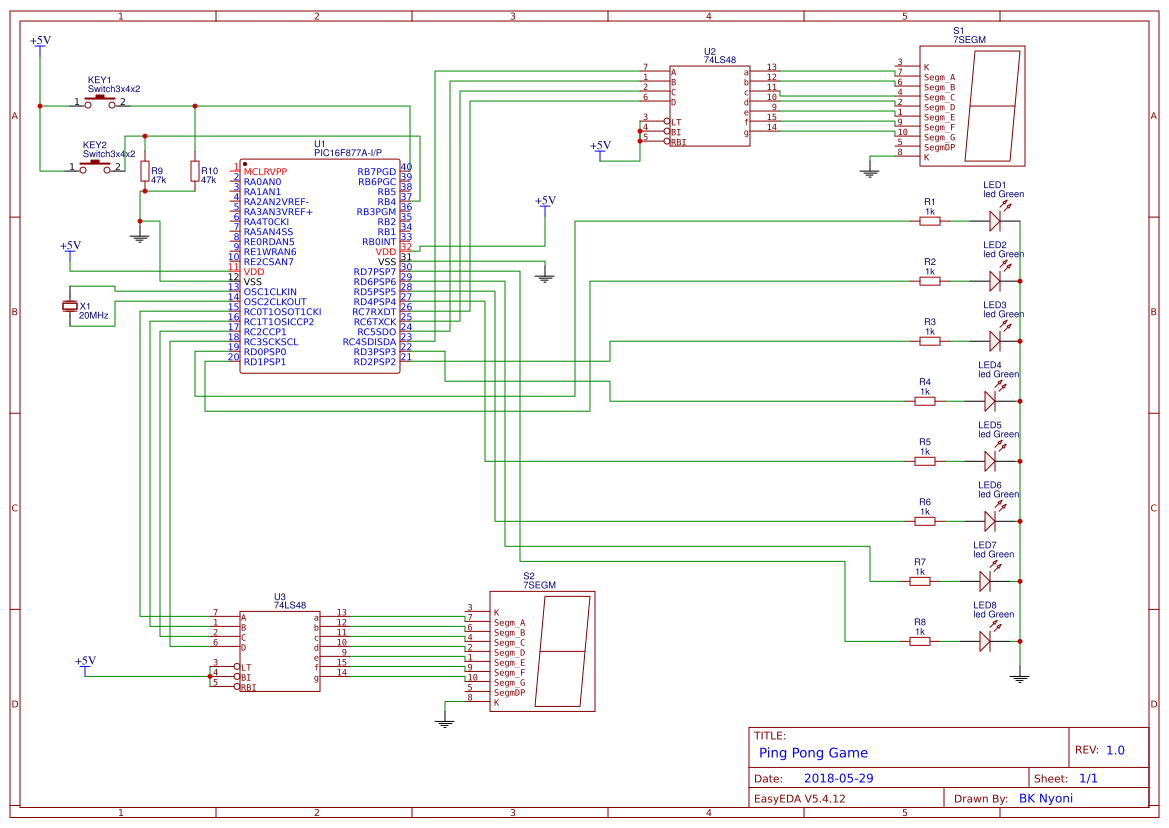Click the ground symbol under the S2 display

pyautogui.click(x=444, y=723)
